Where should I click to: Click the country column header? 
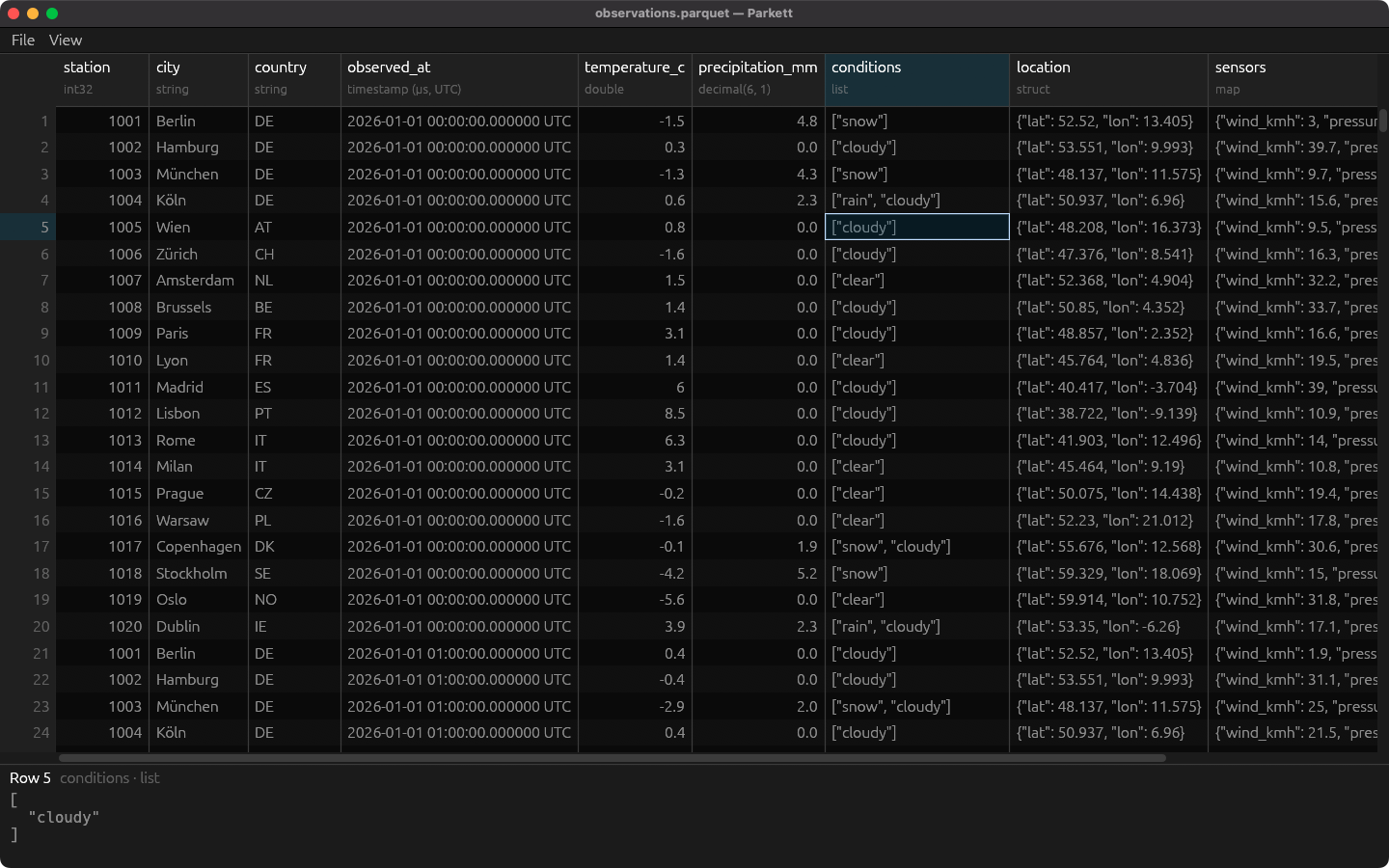[294, 79]
